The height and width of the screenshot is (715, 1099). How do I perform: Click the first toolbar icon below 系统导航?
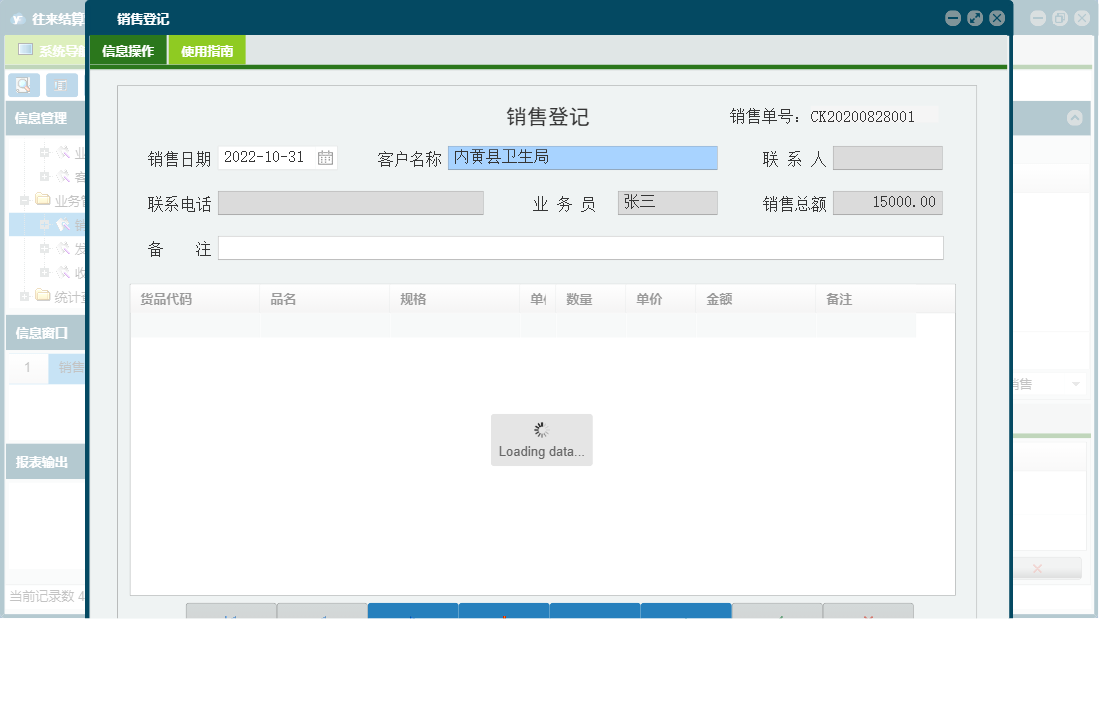pos(22,85)
